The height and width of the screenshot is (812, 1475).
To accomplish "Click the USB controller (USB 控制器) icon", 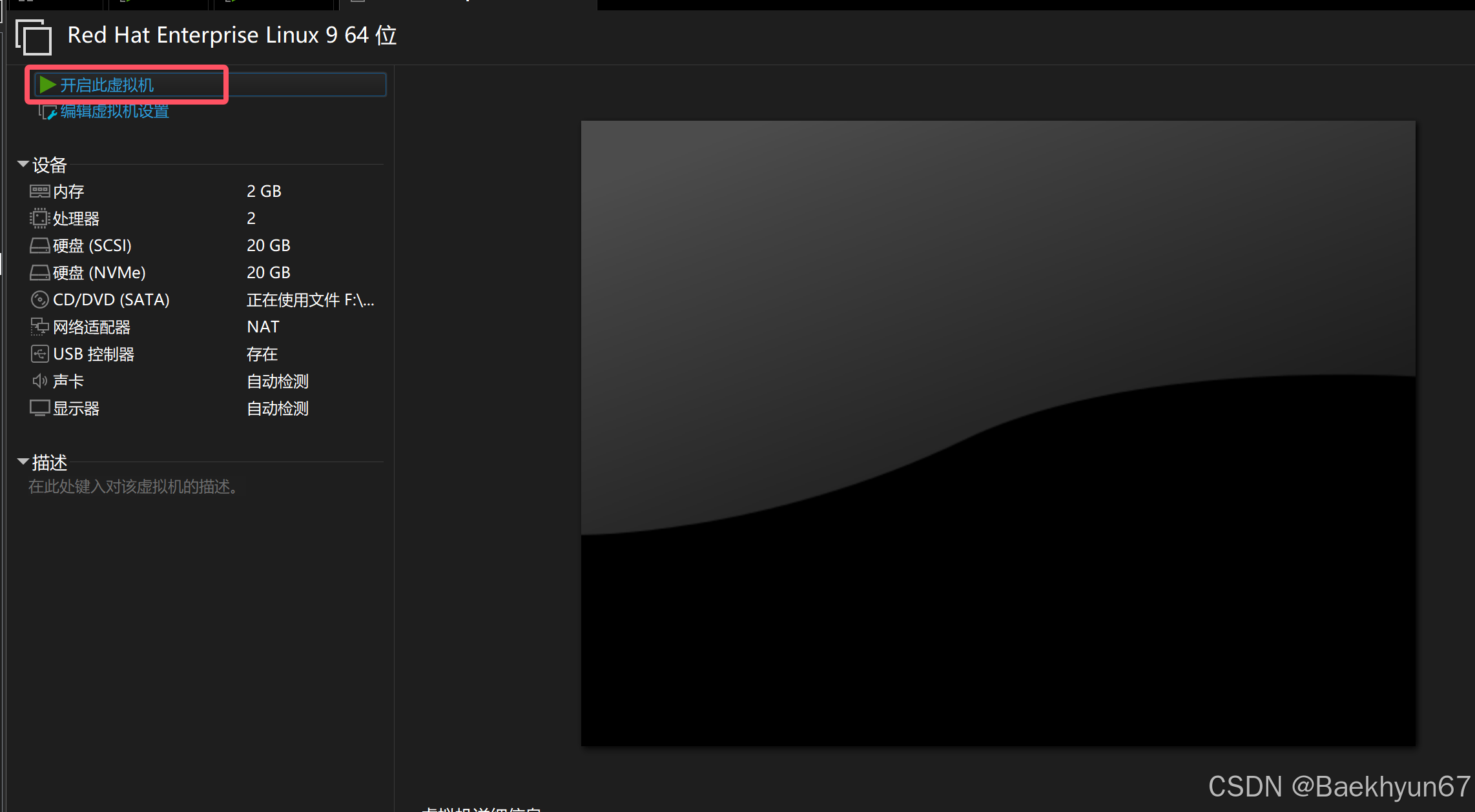I will (x=39, y=354).
